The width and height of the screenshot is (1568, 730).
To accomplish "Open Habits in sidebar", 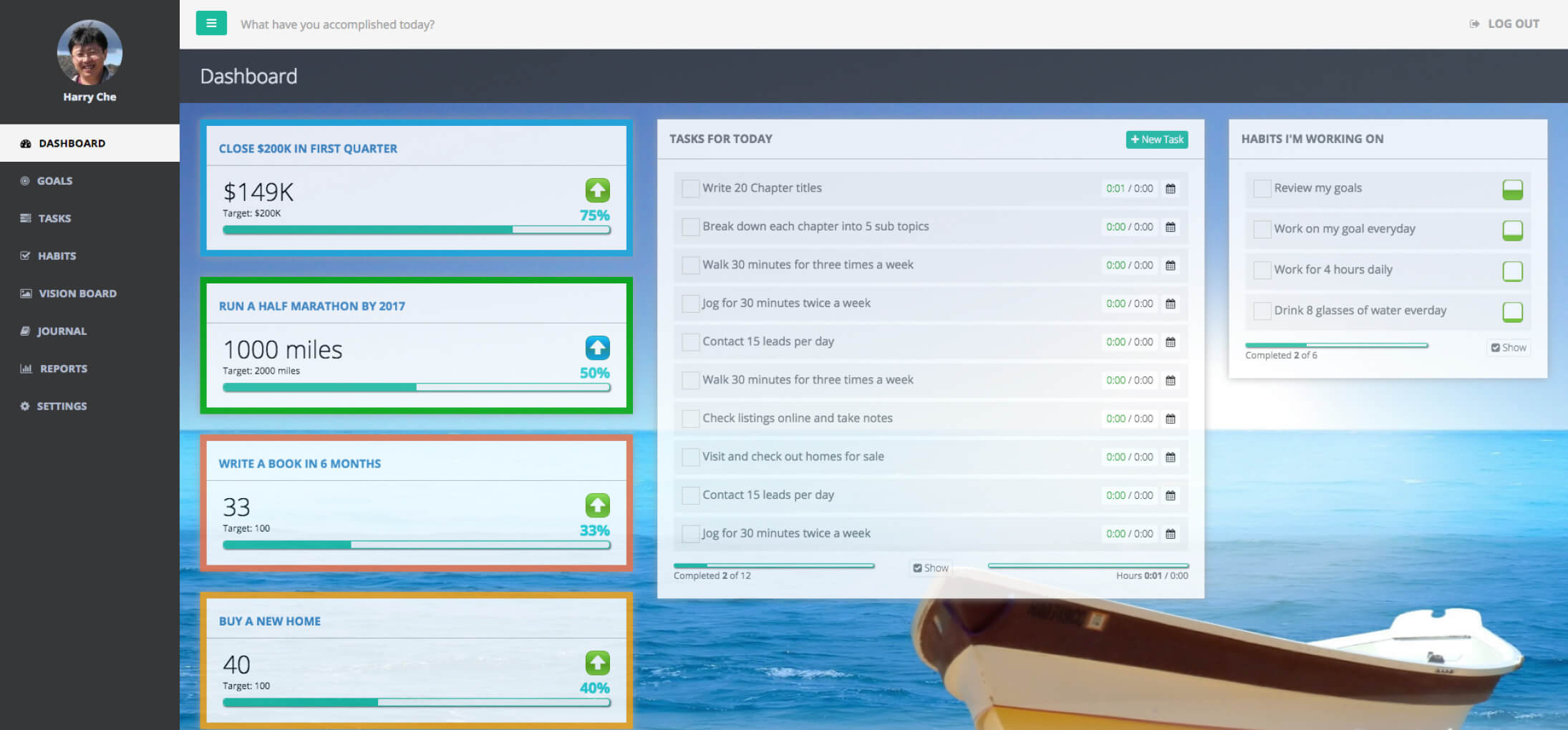I will click(89, 255).
